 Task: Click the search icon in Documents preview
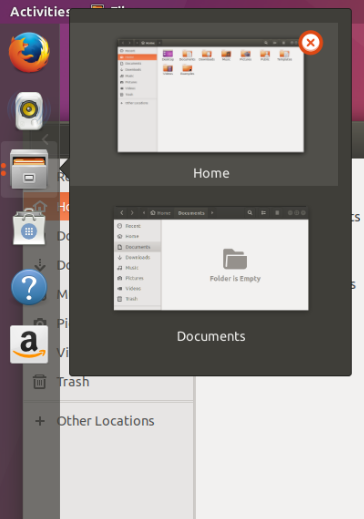tap(250, 213)
